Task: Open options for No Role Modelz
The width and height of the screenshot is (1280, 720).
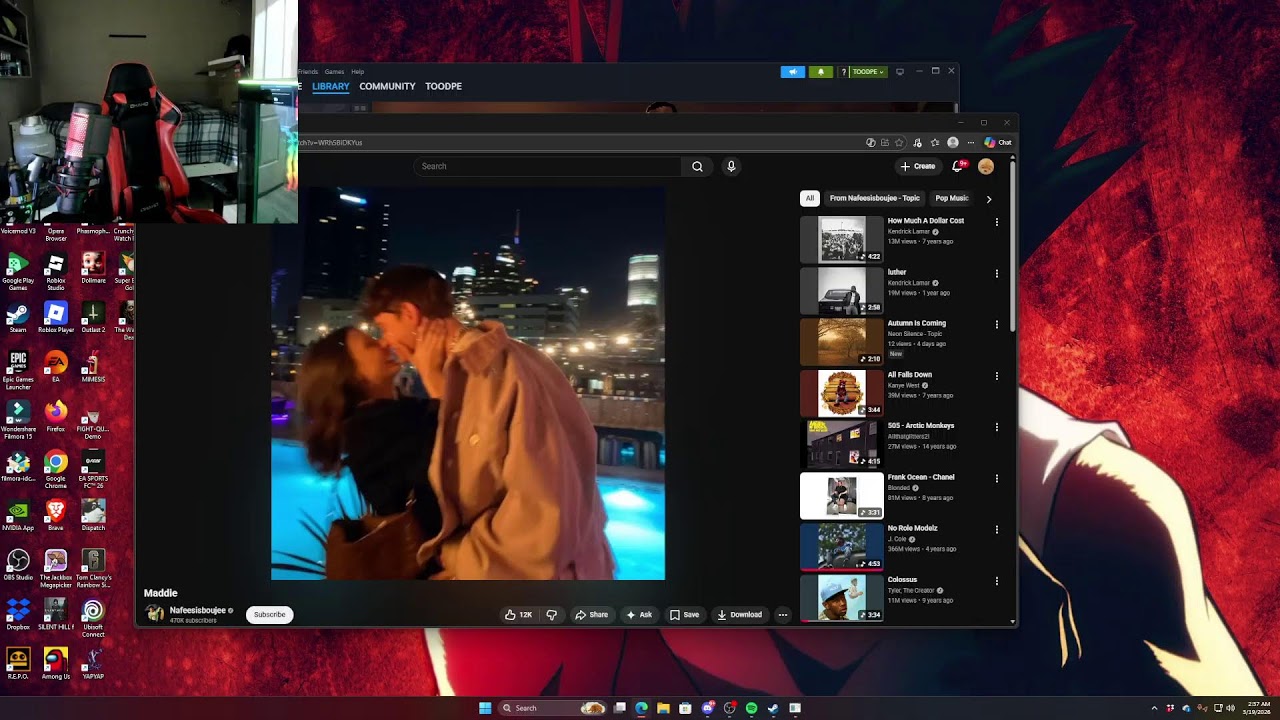Action: click(996, 529)
